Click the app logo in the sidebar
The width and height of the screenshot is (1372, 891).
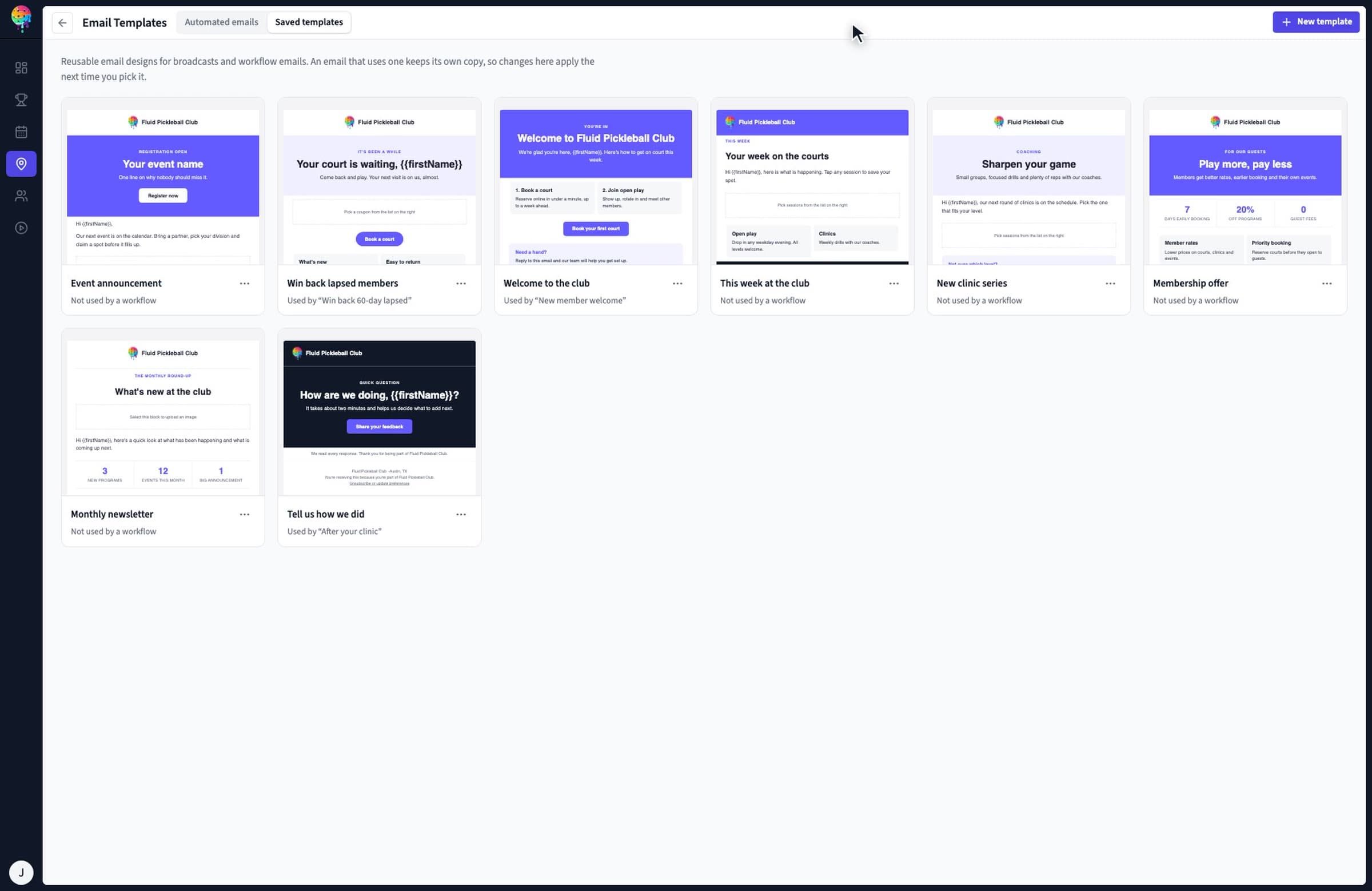[x=21, y=18]
